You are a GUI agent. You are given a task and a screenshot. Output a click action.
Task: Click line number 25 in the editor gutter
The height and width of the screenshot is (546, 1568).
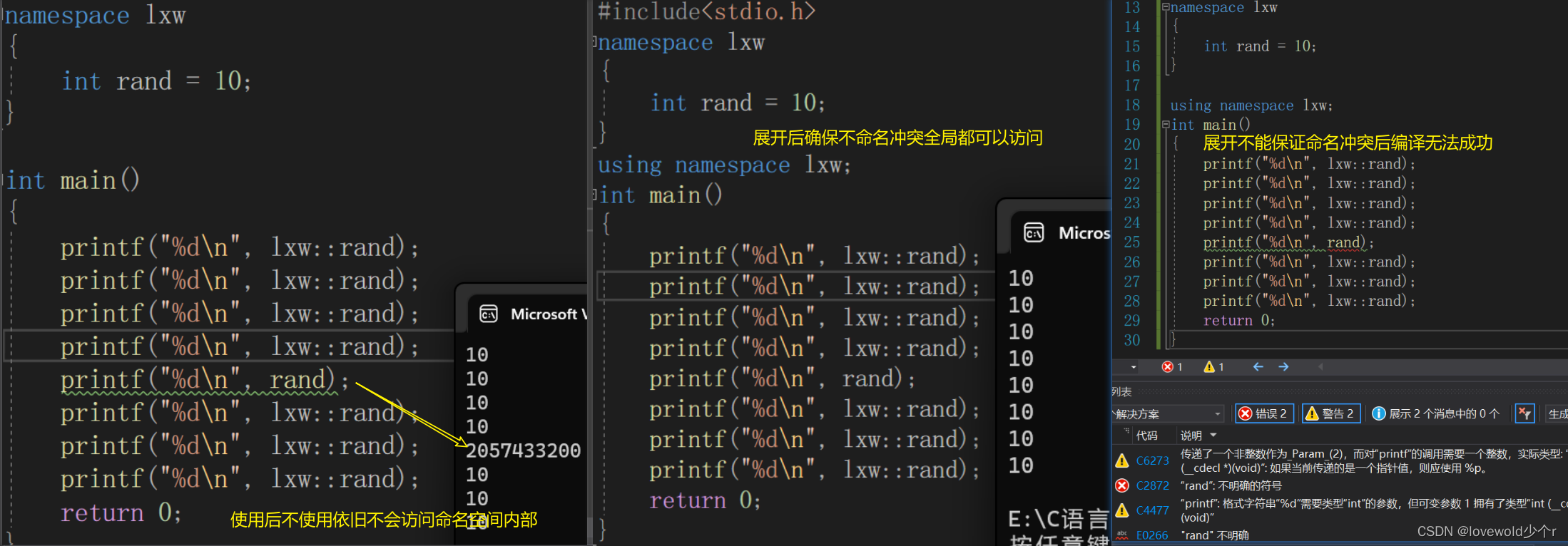click(1132, 242)
